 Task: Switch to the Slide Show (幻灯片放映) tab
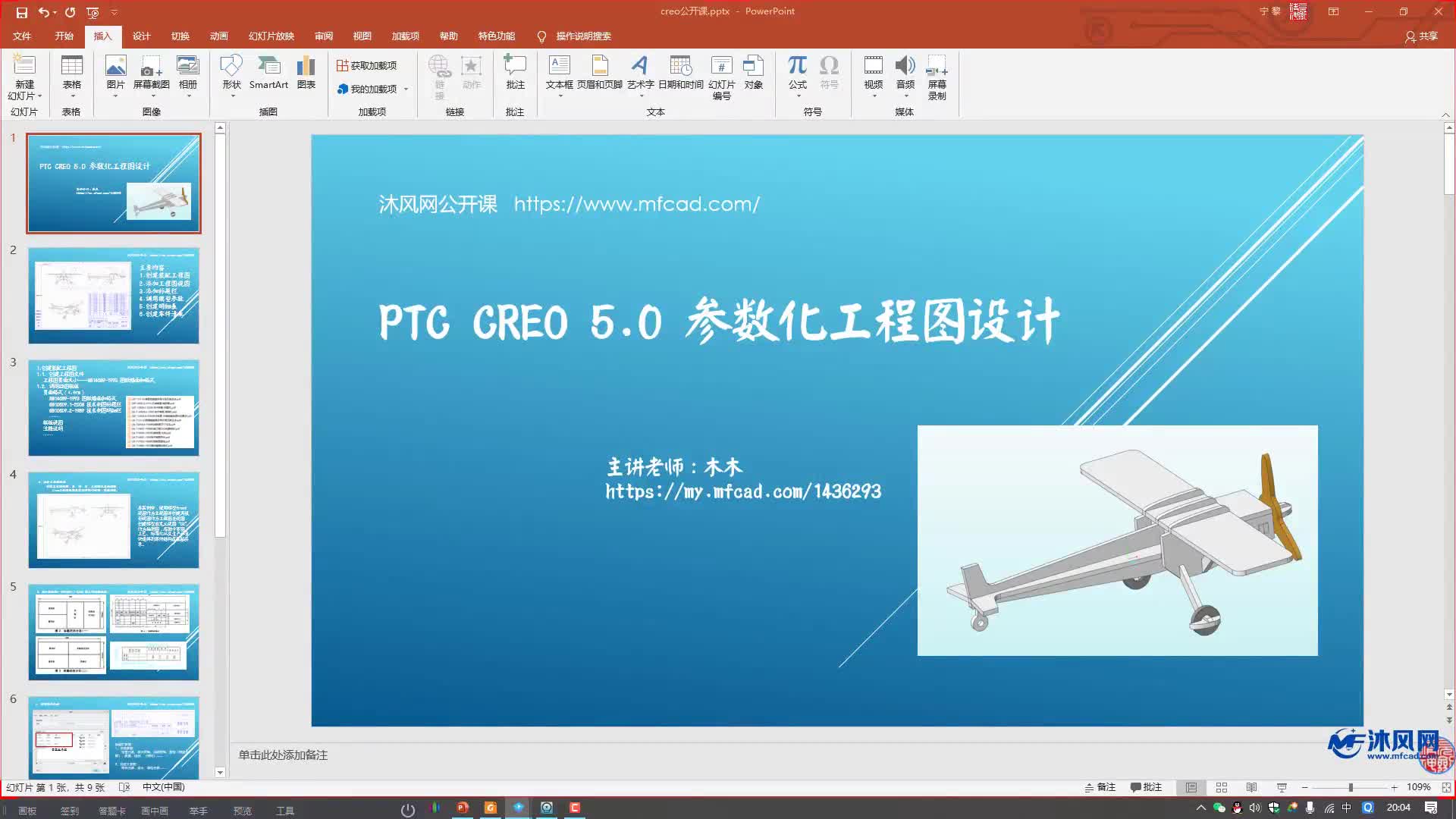coord(271,36)
